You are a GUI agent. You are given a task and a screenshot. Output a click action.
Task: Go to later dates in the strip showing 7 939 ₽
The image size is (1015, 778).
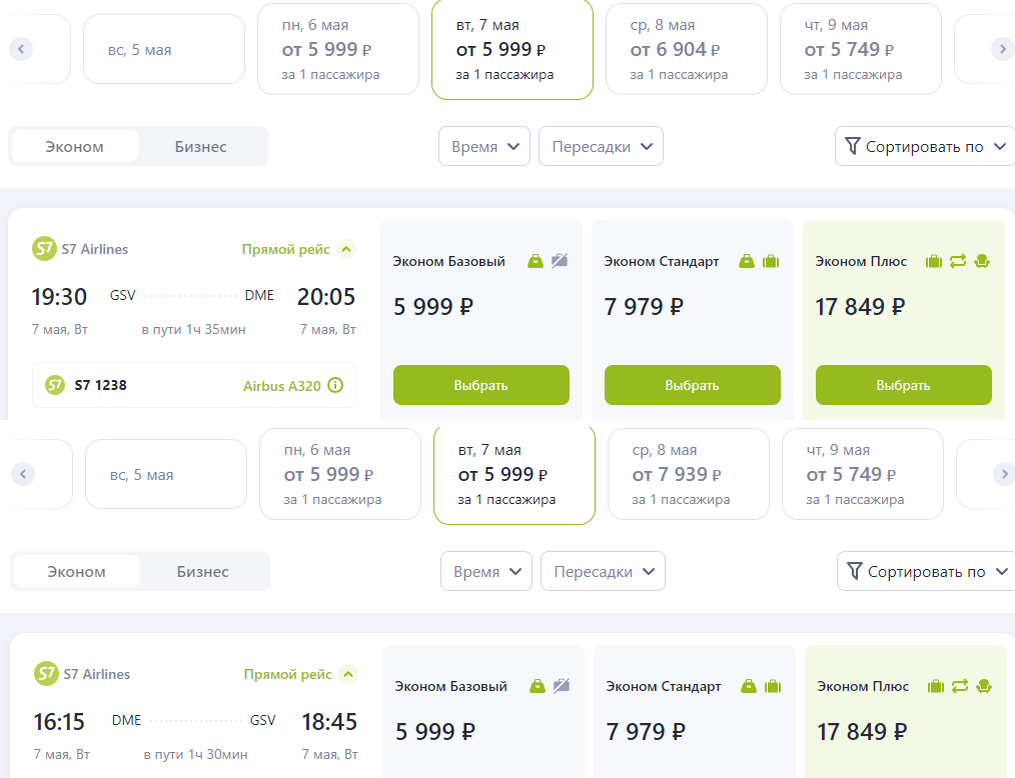coord(1004,474)
